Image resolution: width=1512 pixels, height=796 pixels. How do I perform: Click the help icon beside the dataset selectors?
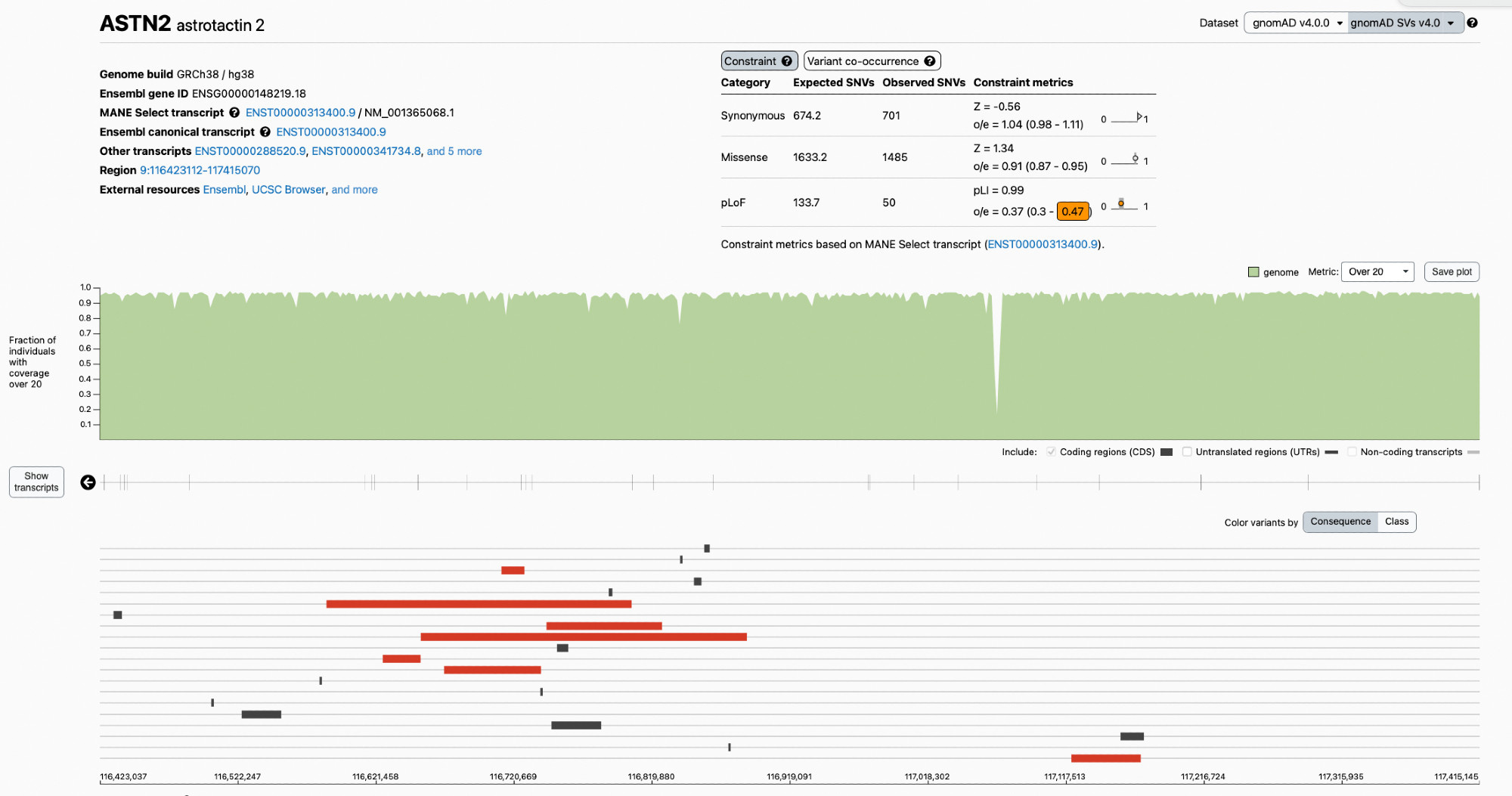[x=1472, y=23]
